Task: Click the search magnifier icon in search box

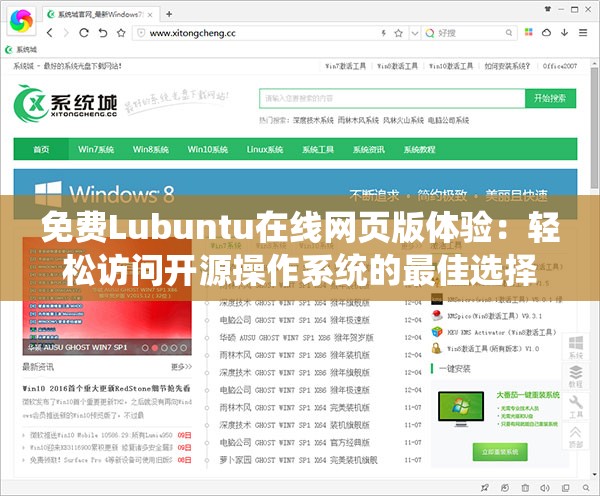Action: coord(509,33)
